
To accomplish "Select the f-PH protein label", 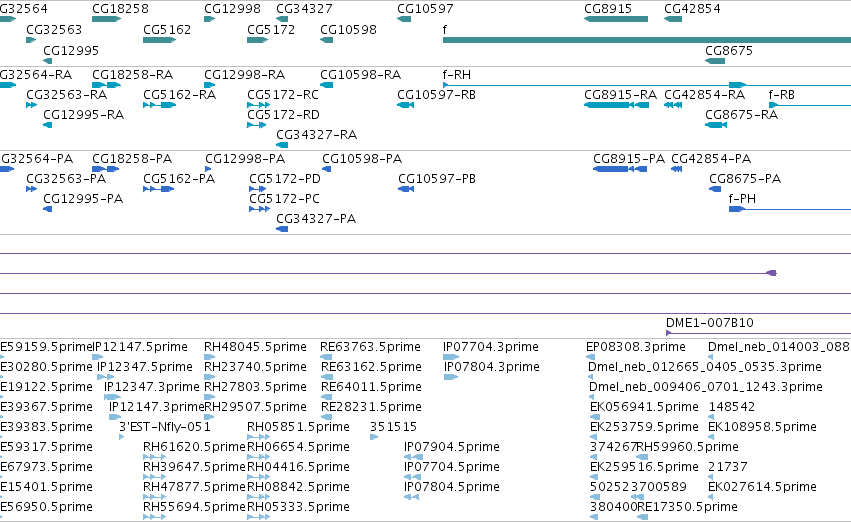I will tap(742, 199).
